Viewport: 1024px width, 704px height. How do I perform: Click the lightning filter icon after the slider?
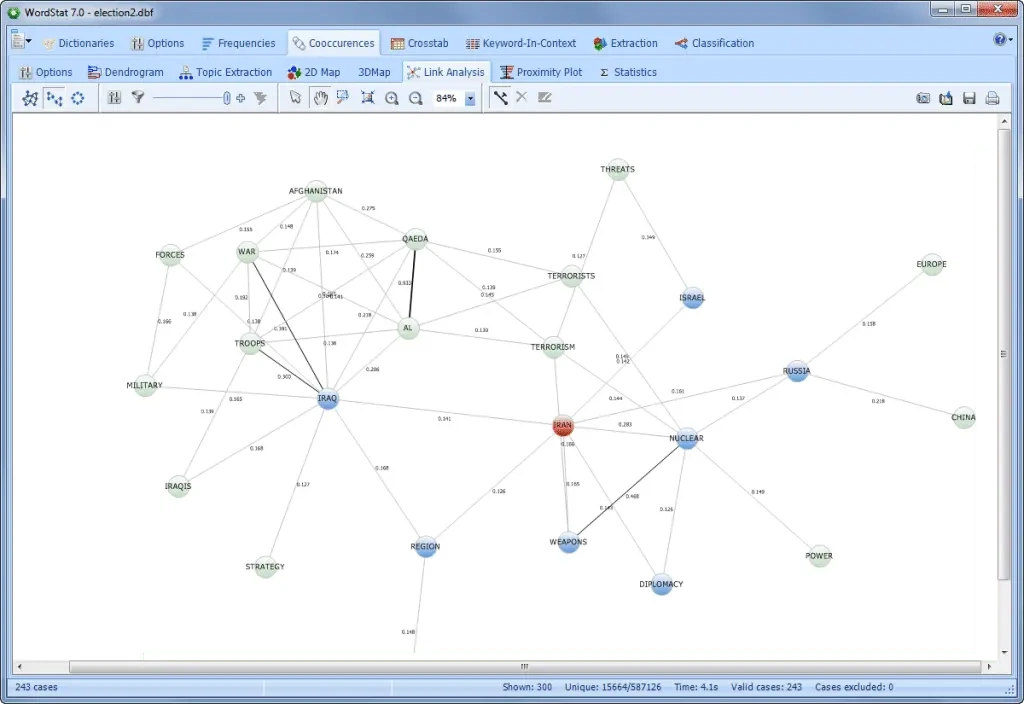[261, 98]
